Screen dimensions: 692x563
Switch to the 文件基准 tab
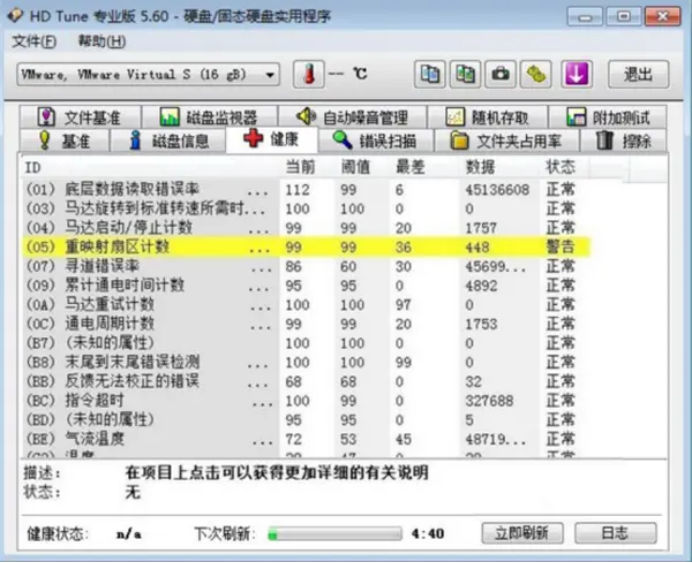pos(80,117)
